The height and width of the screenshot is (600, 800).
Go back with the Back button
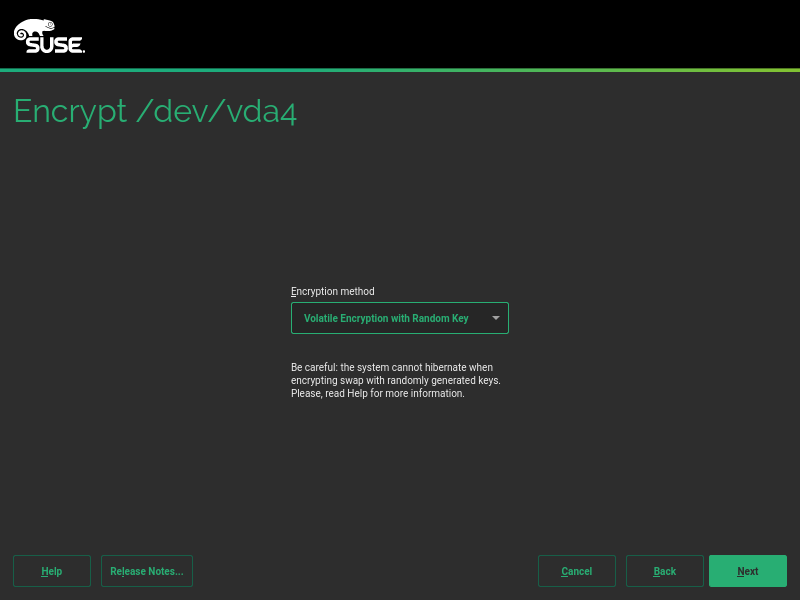(664, 571)
